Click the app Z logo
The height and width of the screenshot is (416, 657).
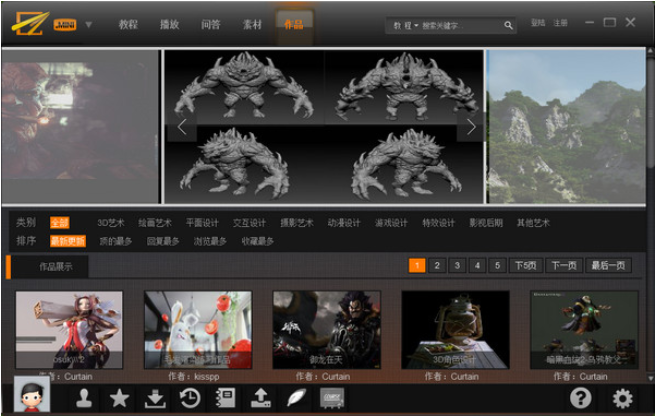(31, 24)
